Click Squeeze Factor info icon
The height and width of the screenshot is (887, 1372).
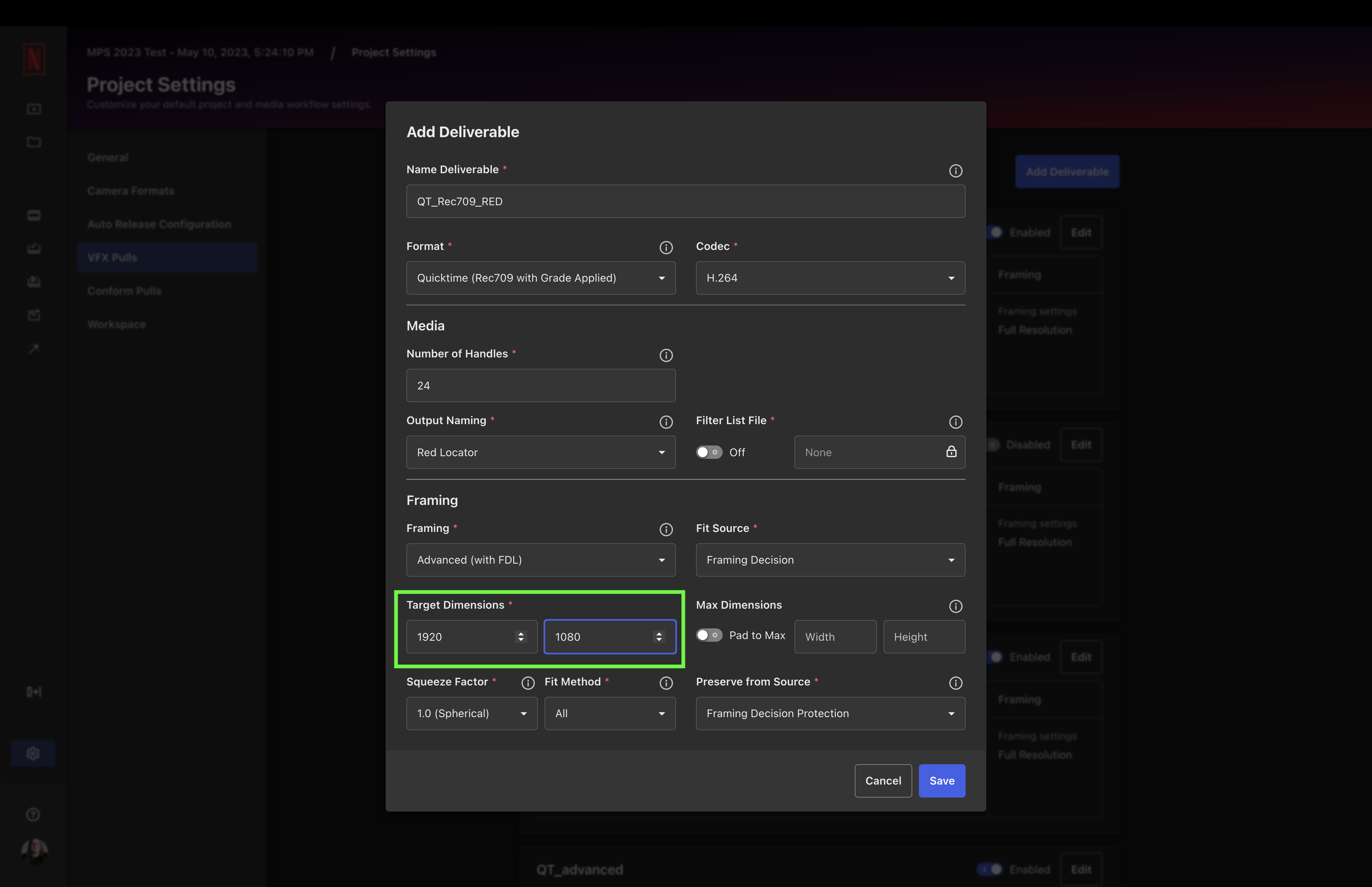click(x=528, y=682)
